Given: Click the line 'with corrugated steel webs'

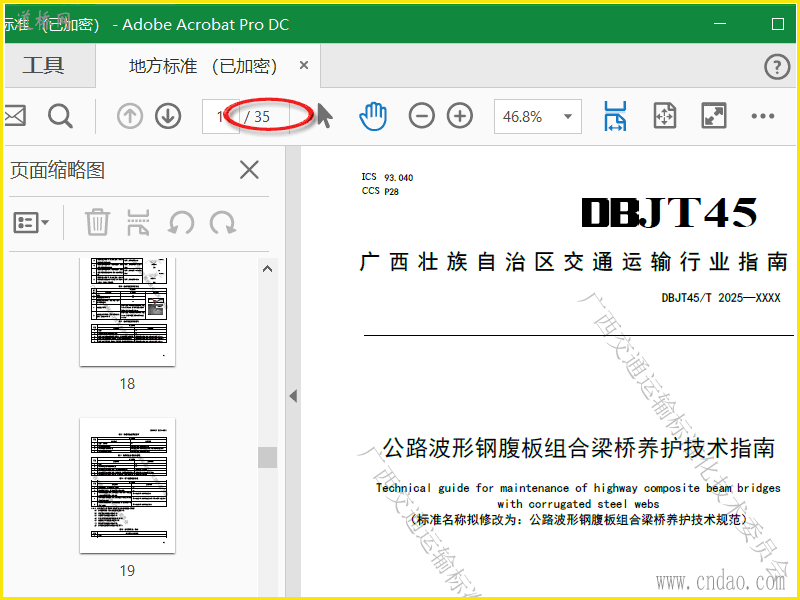Looking at the screenshot, I should point(578,504).
